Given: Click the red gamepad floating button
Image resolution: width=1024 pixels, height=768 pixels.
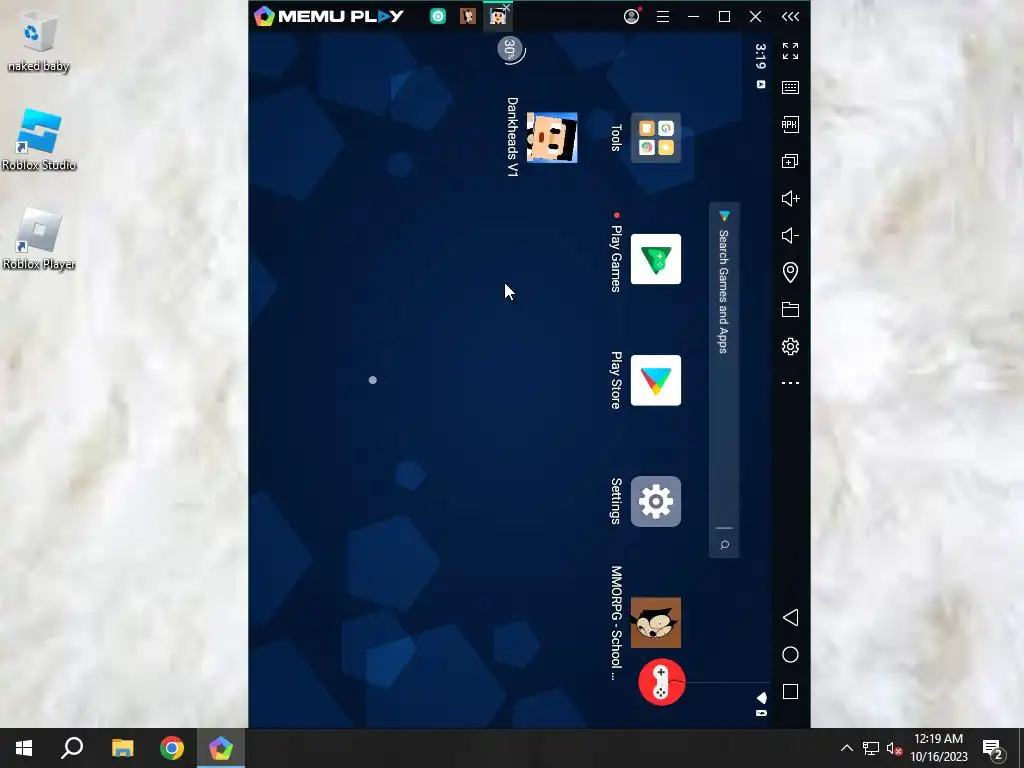Looking at the screenshot, I should [662, 682].
